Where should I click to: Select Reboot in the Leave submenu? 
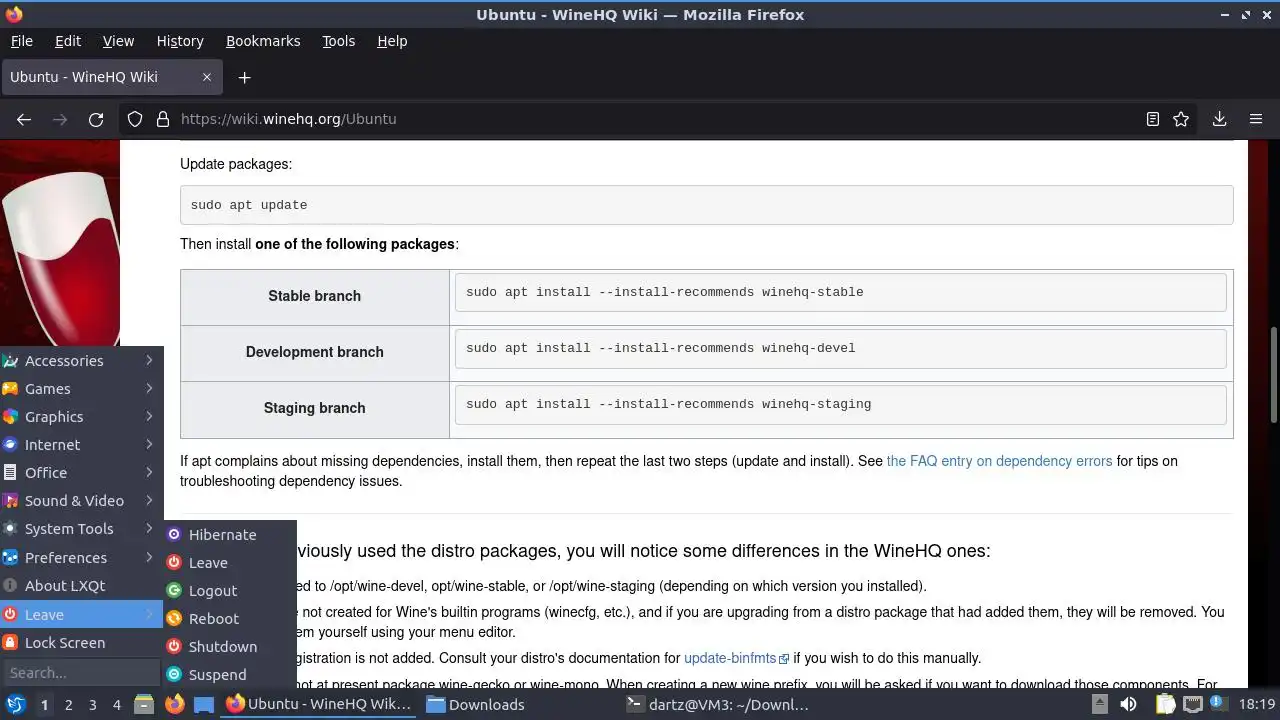230,619
